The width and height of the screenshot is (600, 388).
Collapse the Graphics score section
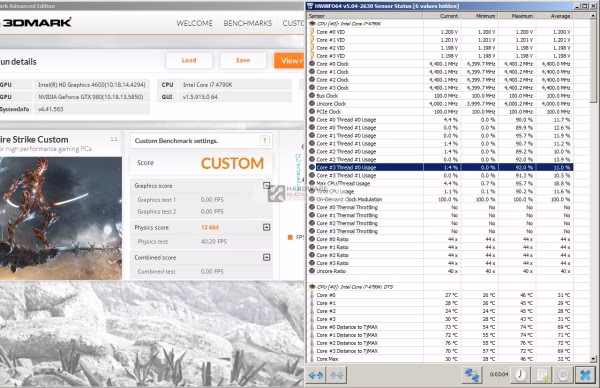pyautogui.click(x=266, y=186)
